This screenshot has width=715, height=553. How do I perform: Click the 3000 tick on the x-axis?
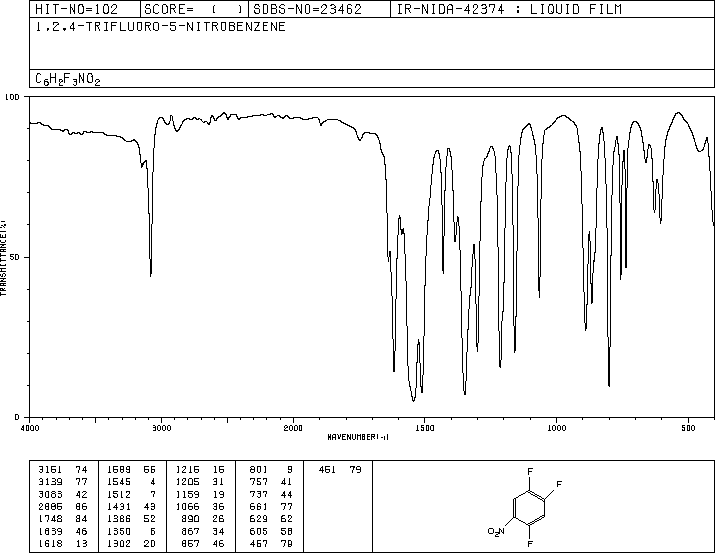[161, 428]
